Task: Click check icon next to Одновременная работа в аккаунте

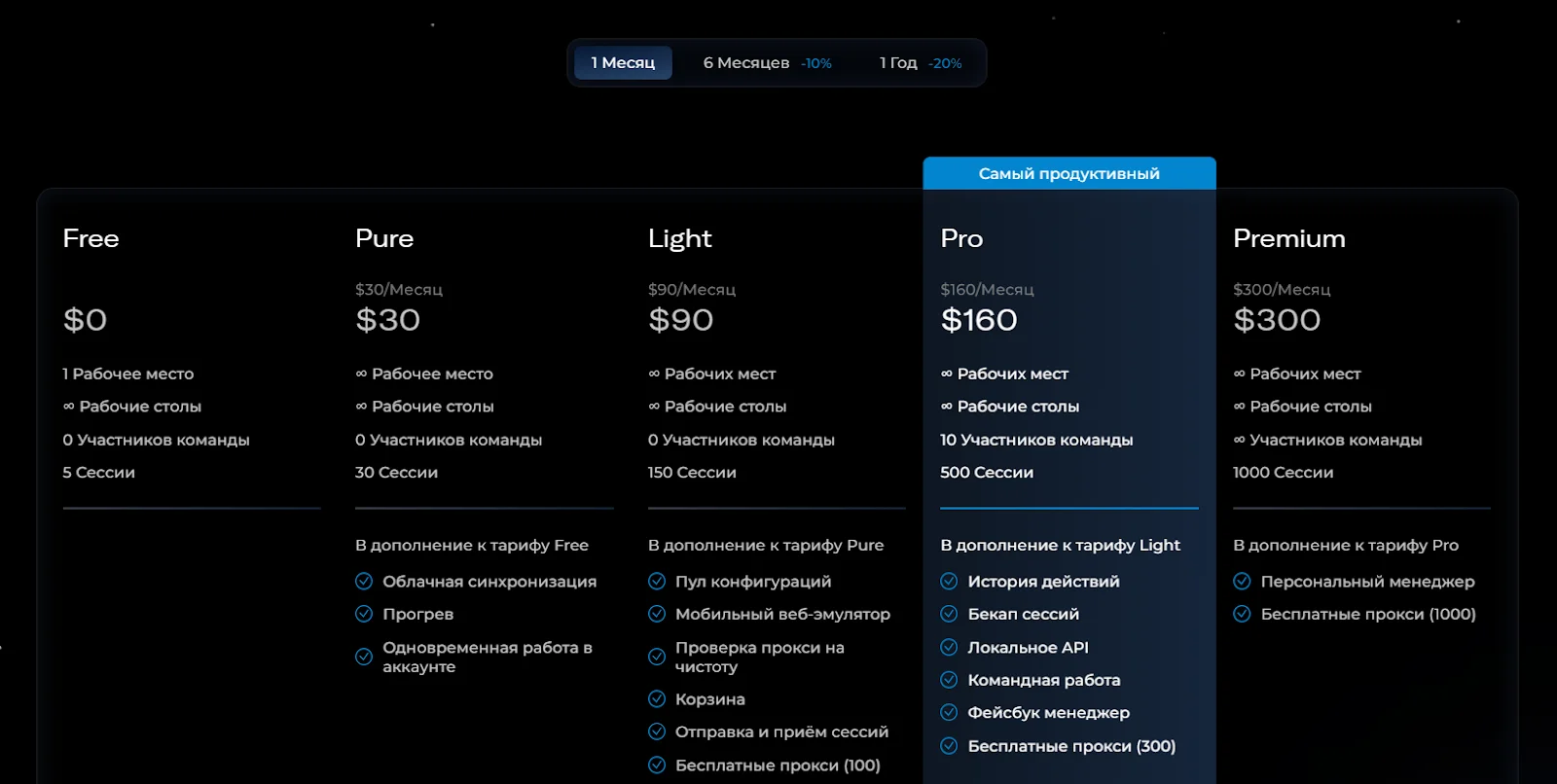Action: tap(364, 657)
